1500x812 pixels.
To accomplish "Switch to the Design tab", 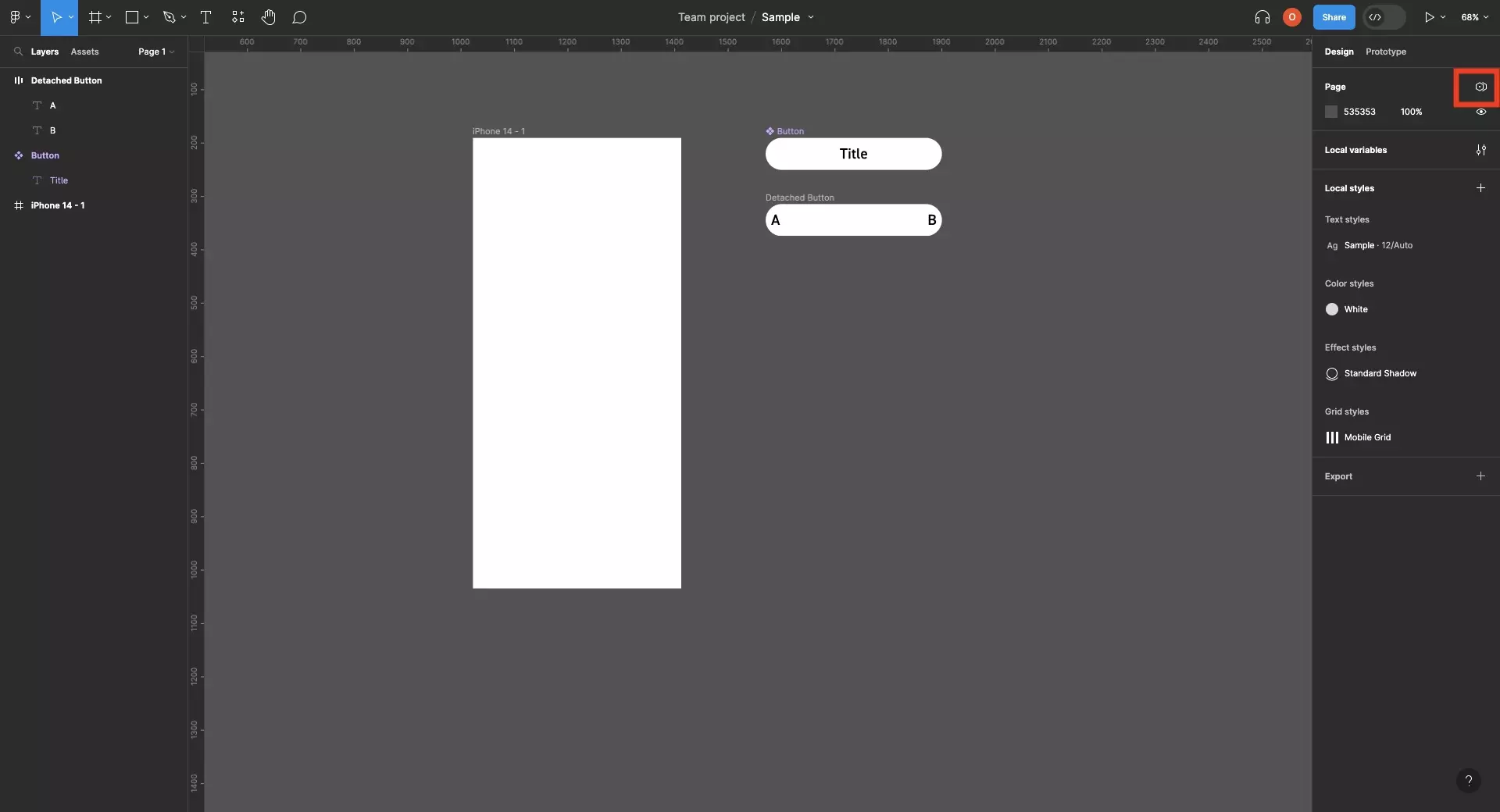I will pyautogui.click(x=1339, y=52).
